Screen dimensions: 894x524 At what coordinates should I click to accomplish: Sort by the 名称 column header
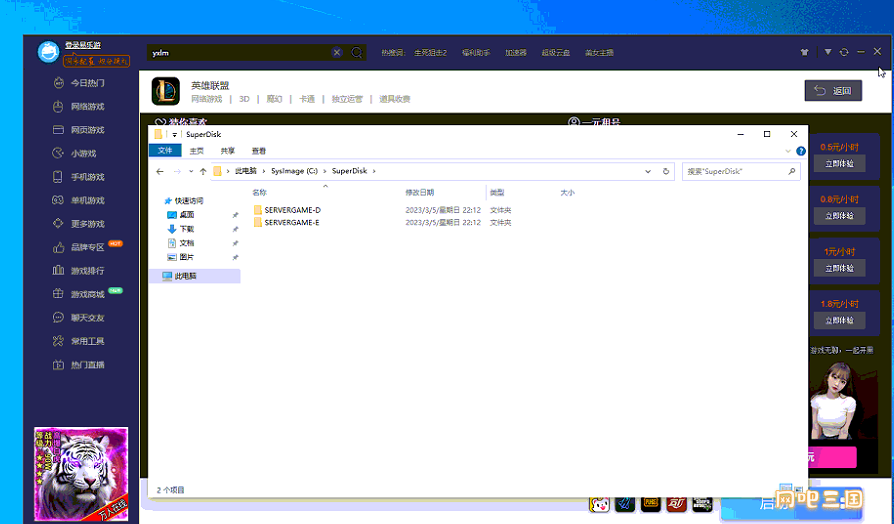coord(260,193)
